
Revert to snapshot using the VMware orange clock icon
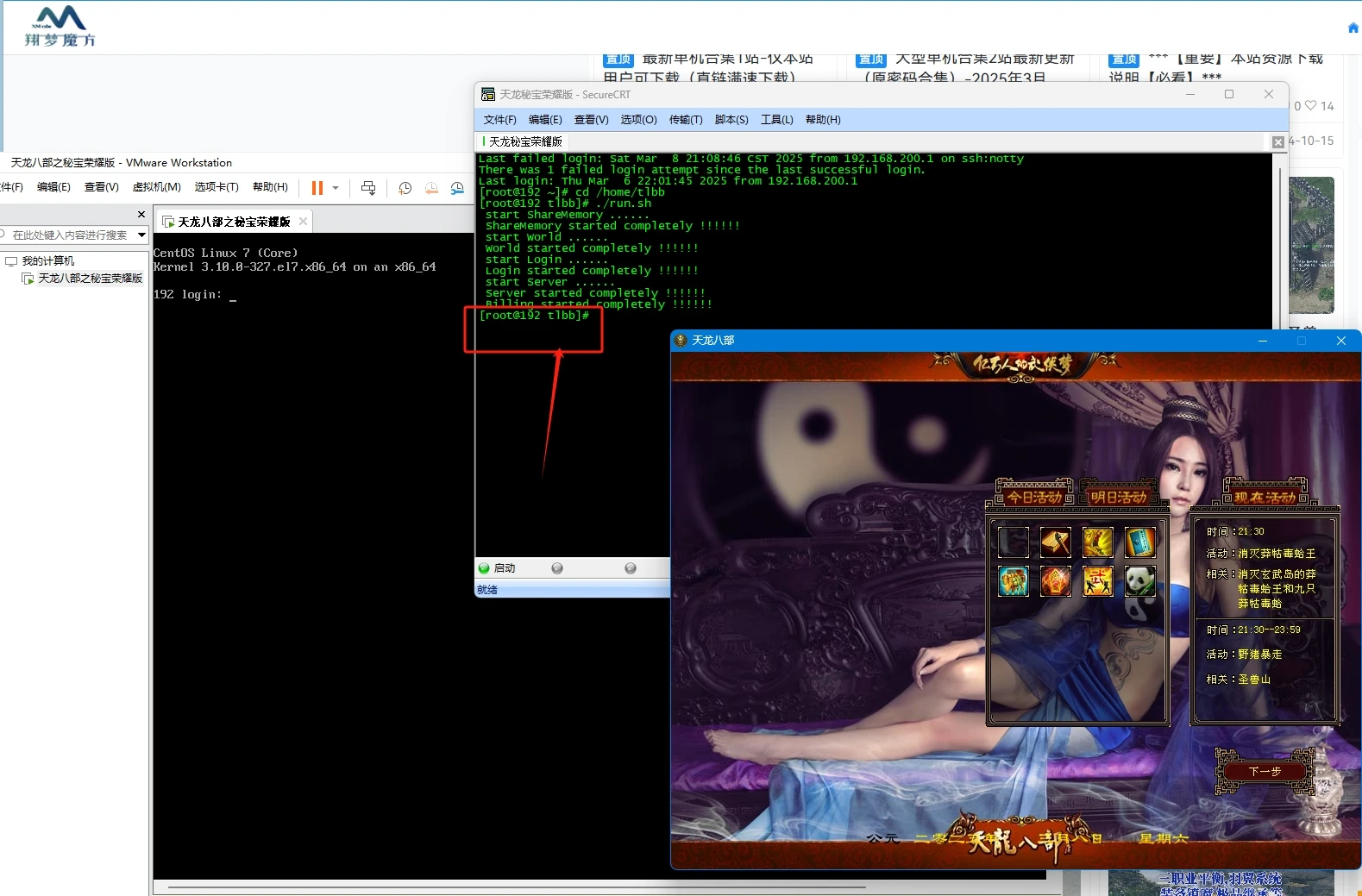pos(431,188)
